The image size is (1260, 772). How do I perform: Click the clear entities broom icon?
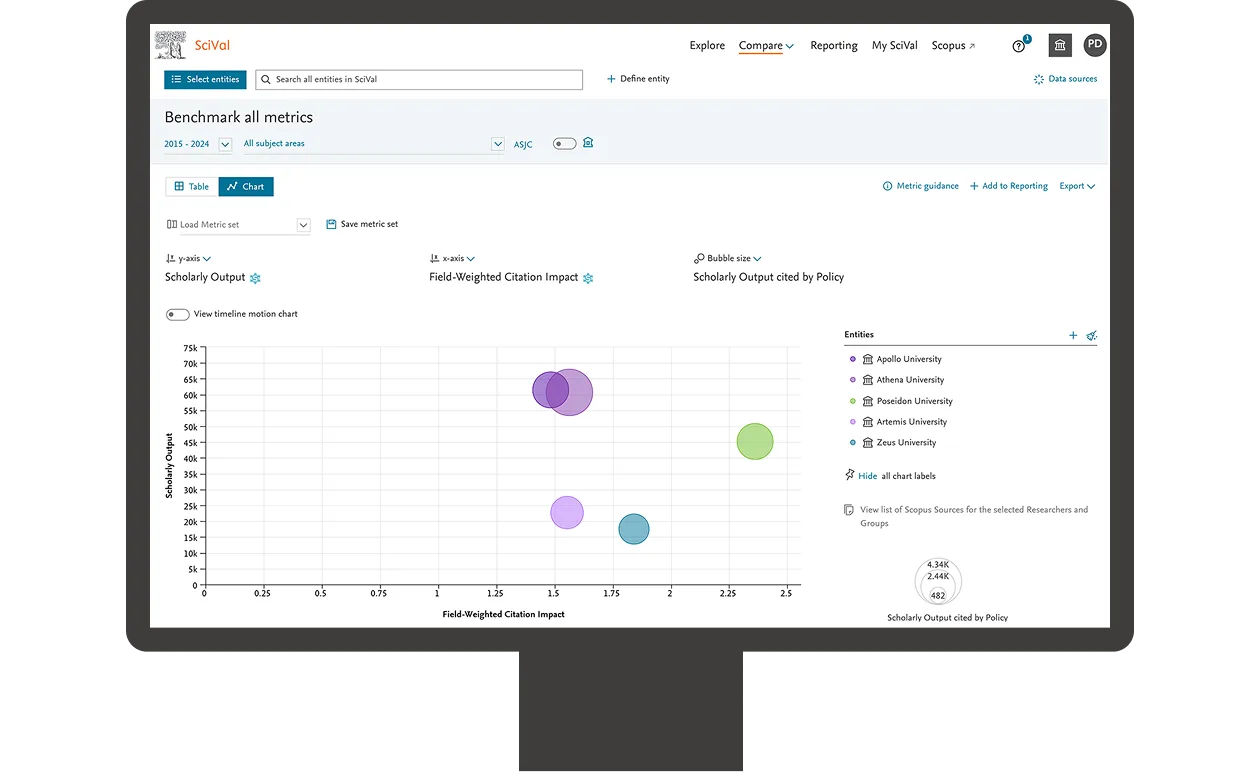coord(1092,335)
